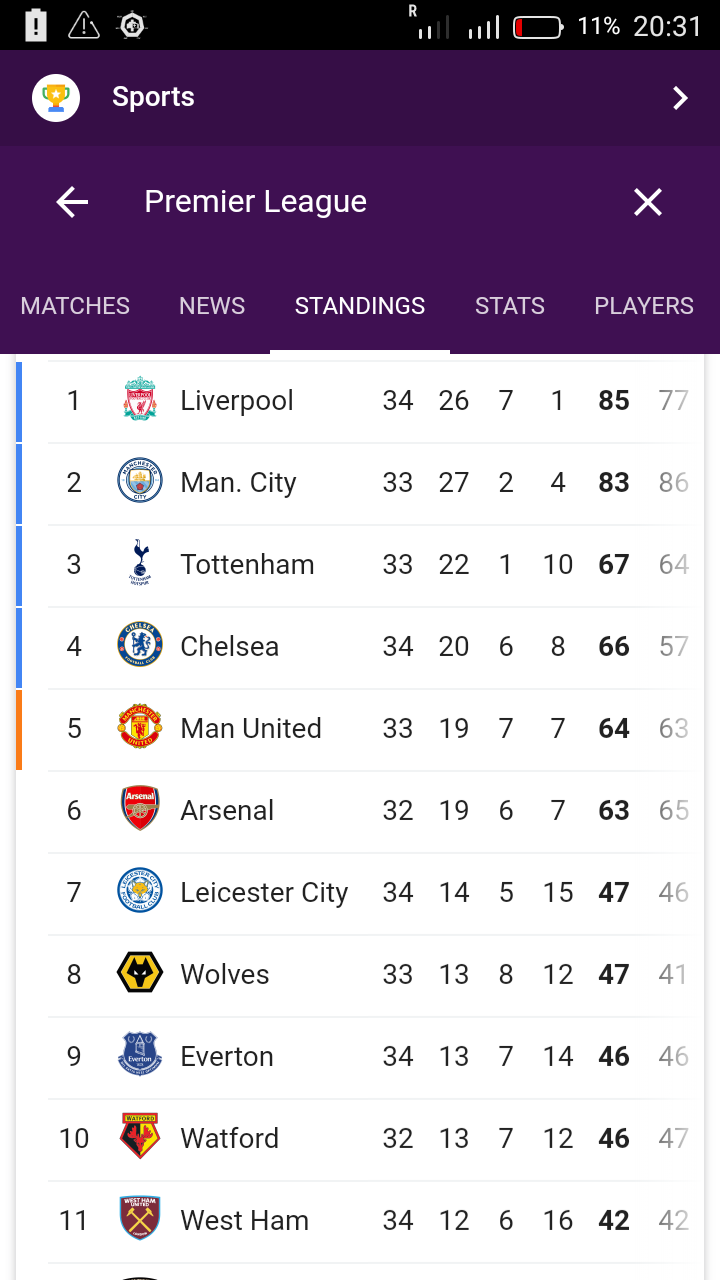The width and height of the screenshot is (720, 1280).
Task: Tap the Liverpool club crest
Action: pyautogui.click(x=140, y=400)
